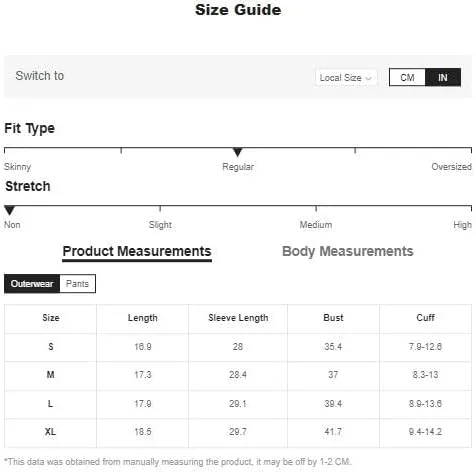Viewport: 476px width, 473px height.
Task: Select the Product Measurements tab
Action: click(137, 252)
